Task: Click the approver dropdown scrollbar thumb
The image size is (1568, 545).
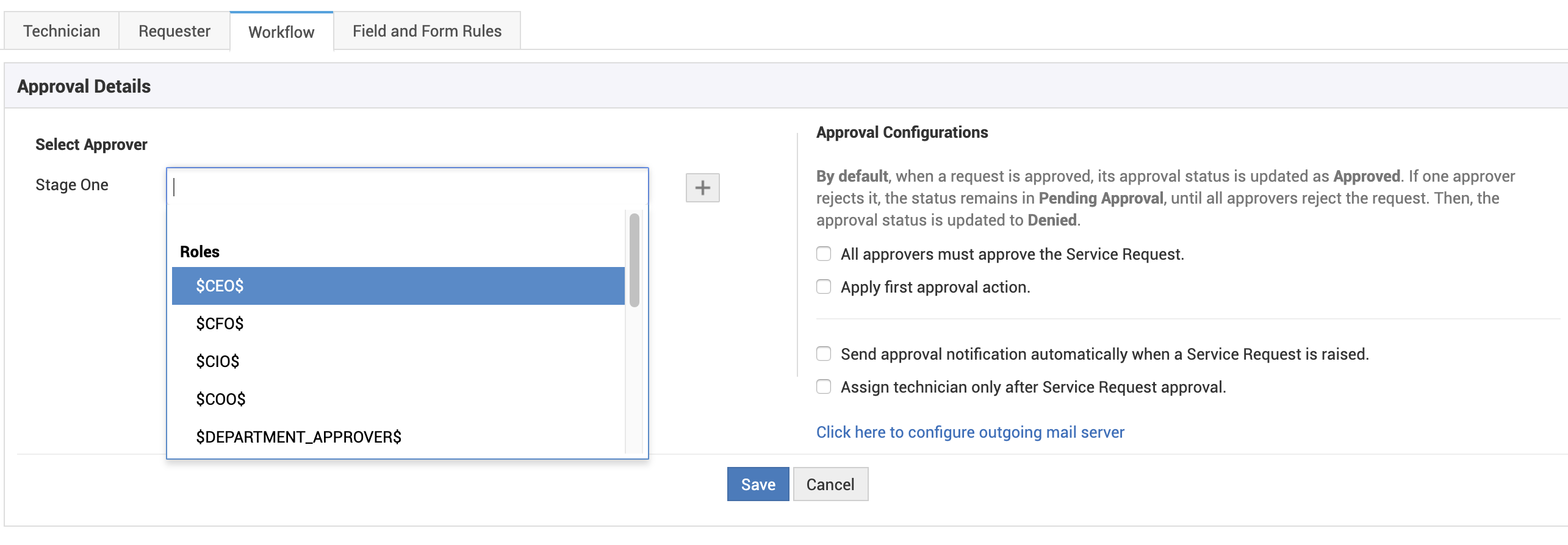Action: click(635, 260)
